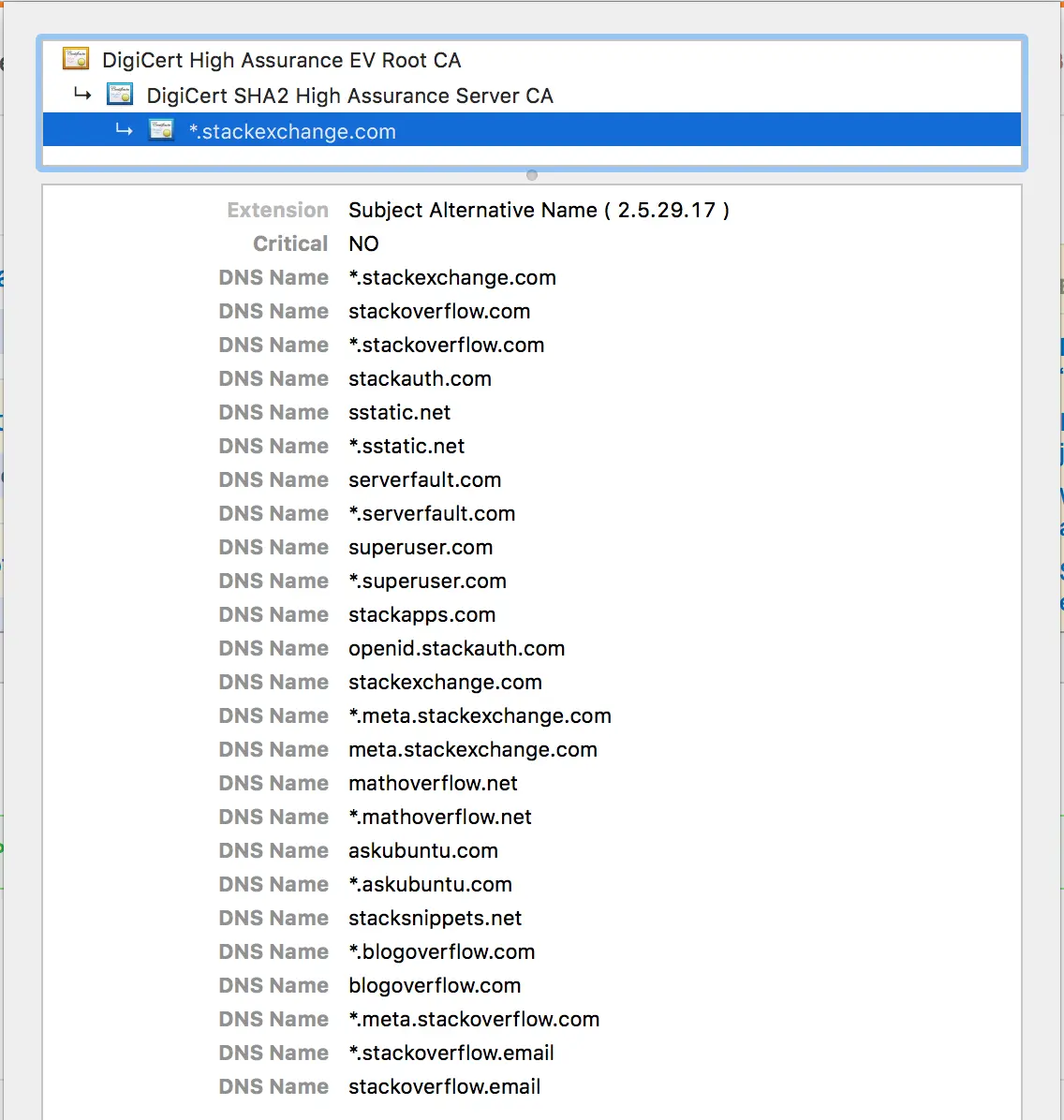Click the pane divider handle between sections

coord(531,174)
